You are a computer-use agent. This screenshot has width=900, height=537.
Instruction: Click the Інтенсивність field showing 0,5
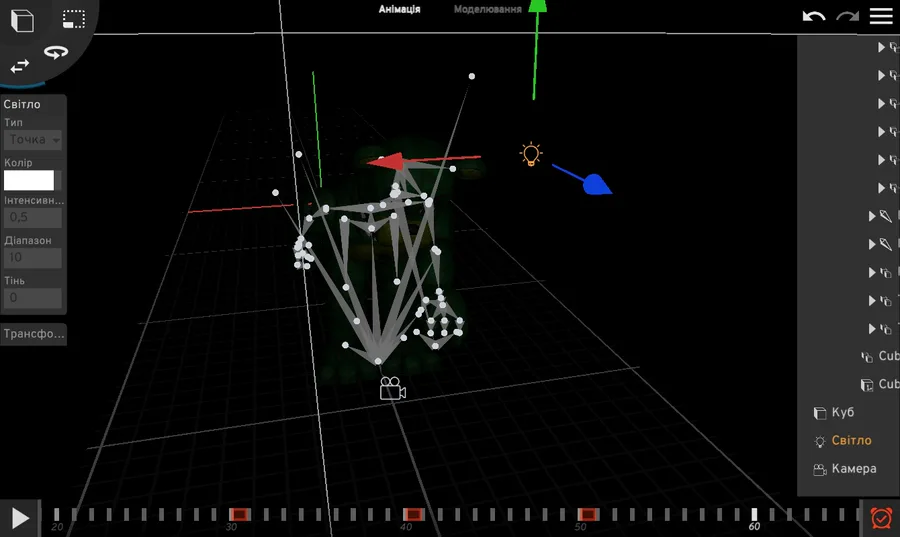point(33,217)
